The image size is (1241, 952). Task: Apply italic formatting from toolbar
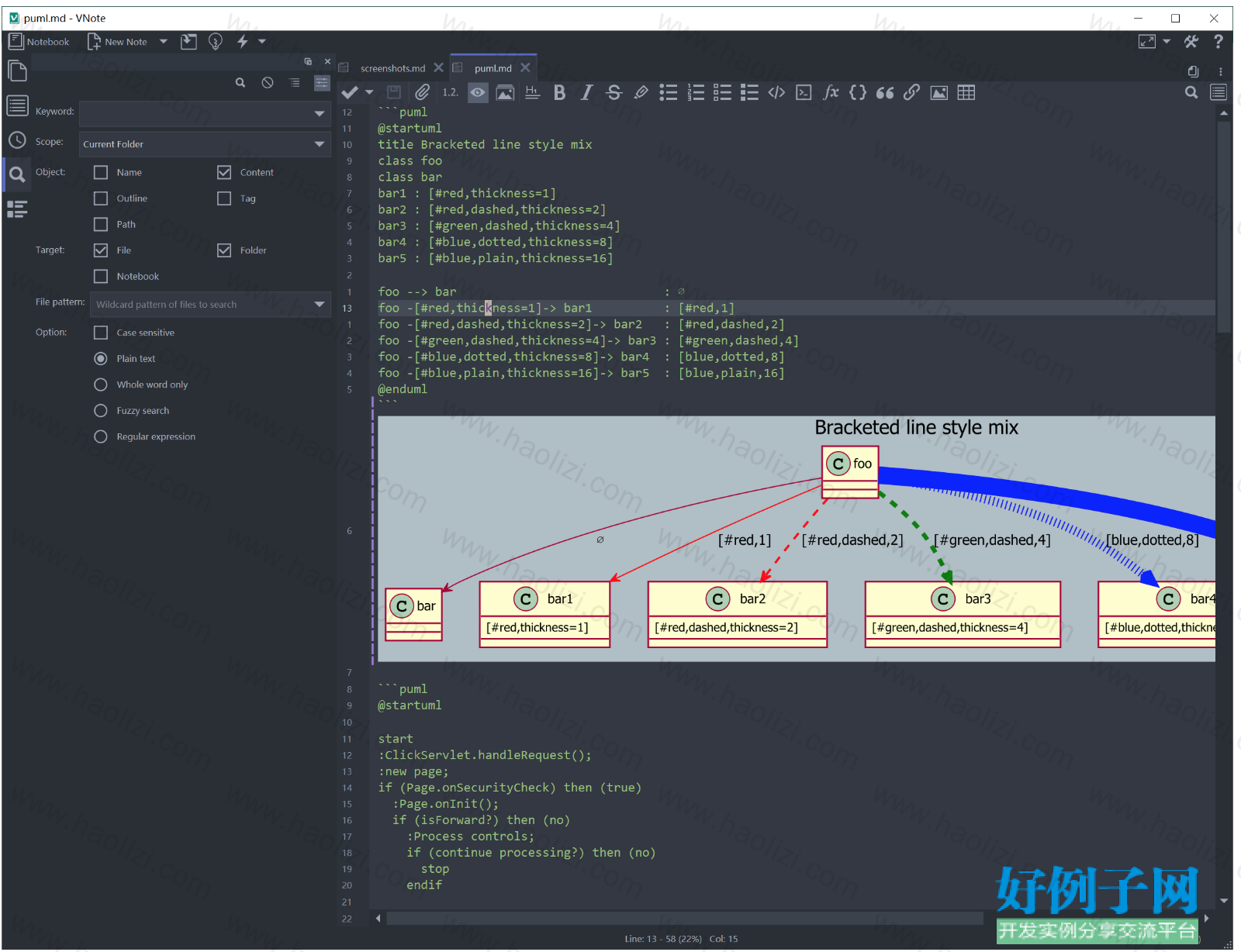click(586, 93)
